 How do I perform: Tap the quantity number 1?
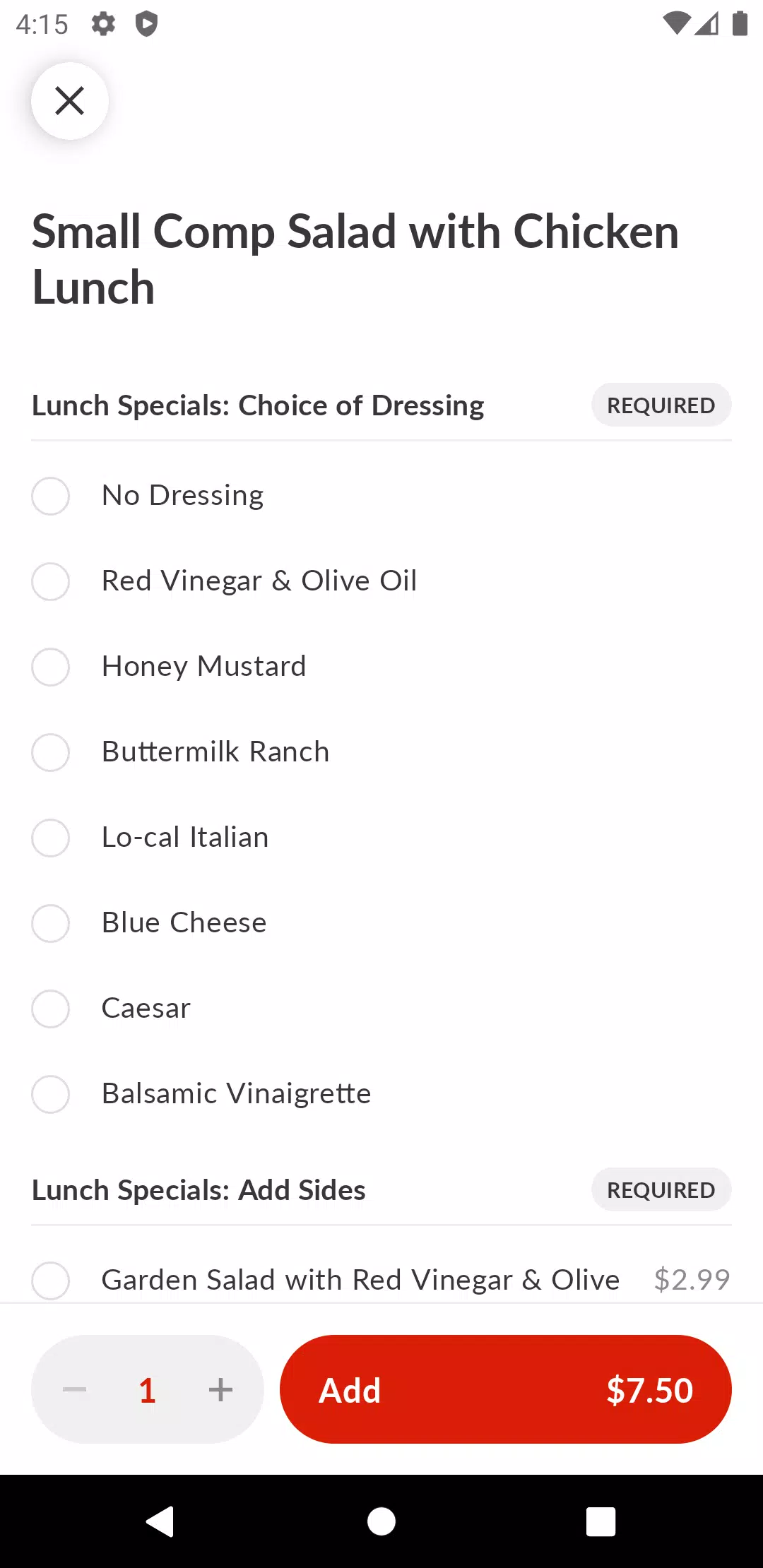(147, 1390)
